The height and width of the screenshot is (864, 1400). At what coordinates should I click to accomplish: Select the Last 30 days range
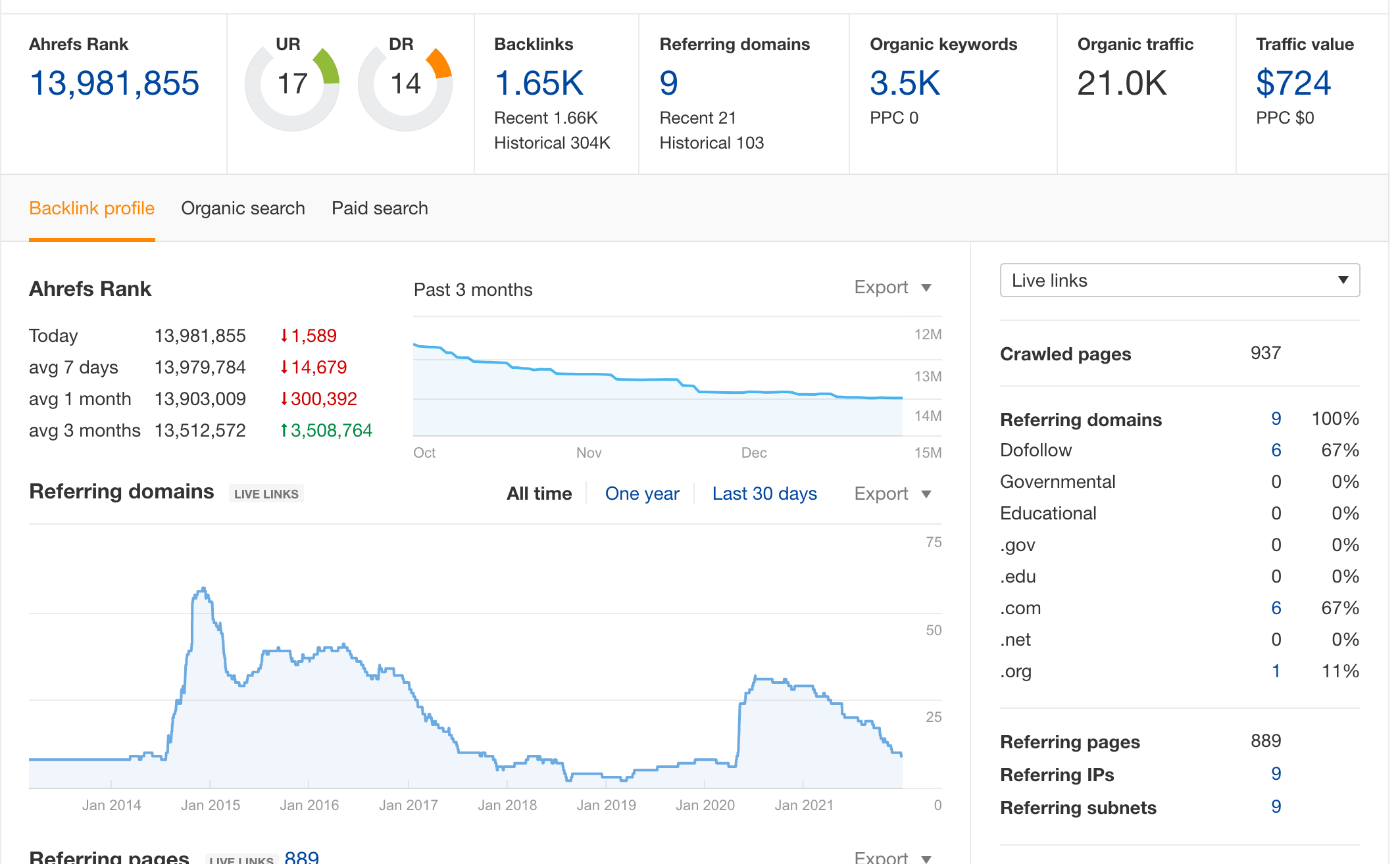(764, 494)
